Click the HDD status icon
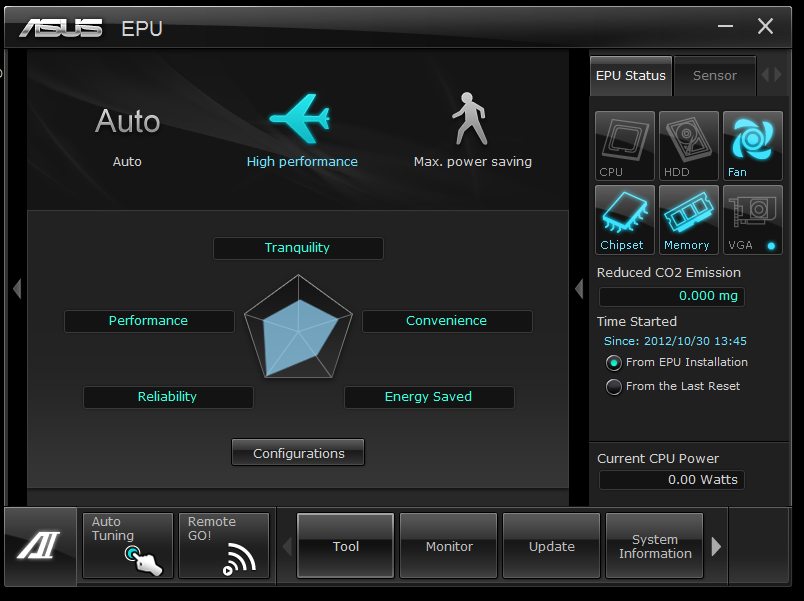Screen dimensions: 804x601 [688, 146]
